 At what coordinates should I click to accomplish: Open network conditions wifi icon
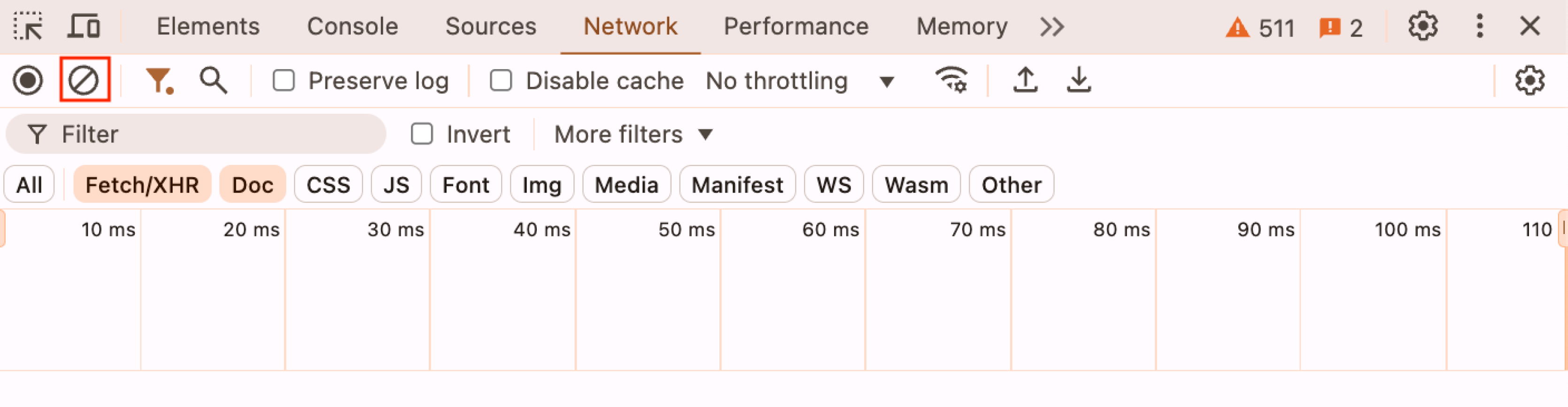click(x=951, y=80)
